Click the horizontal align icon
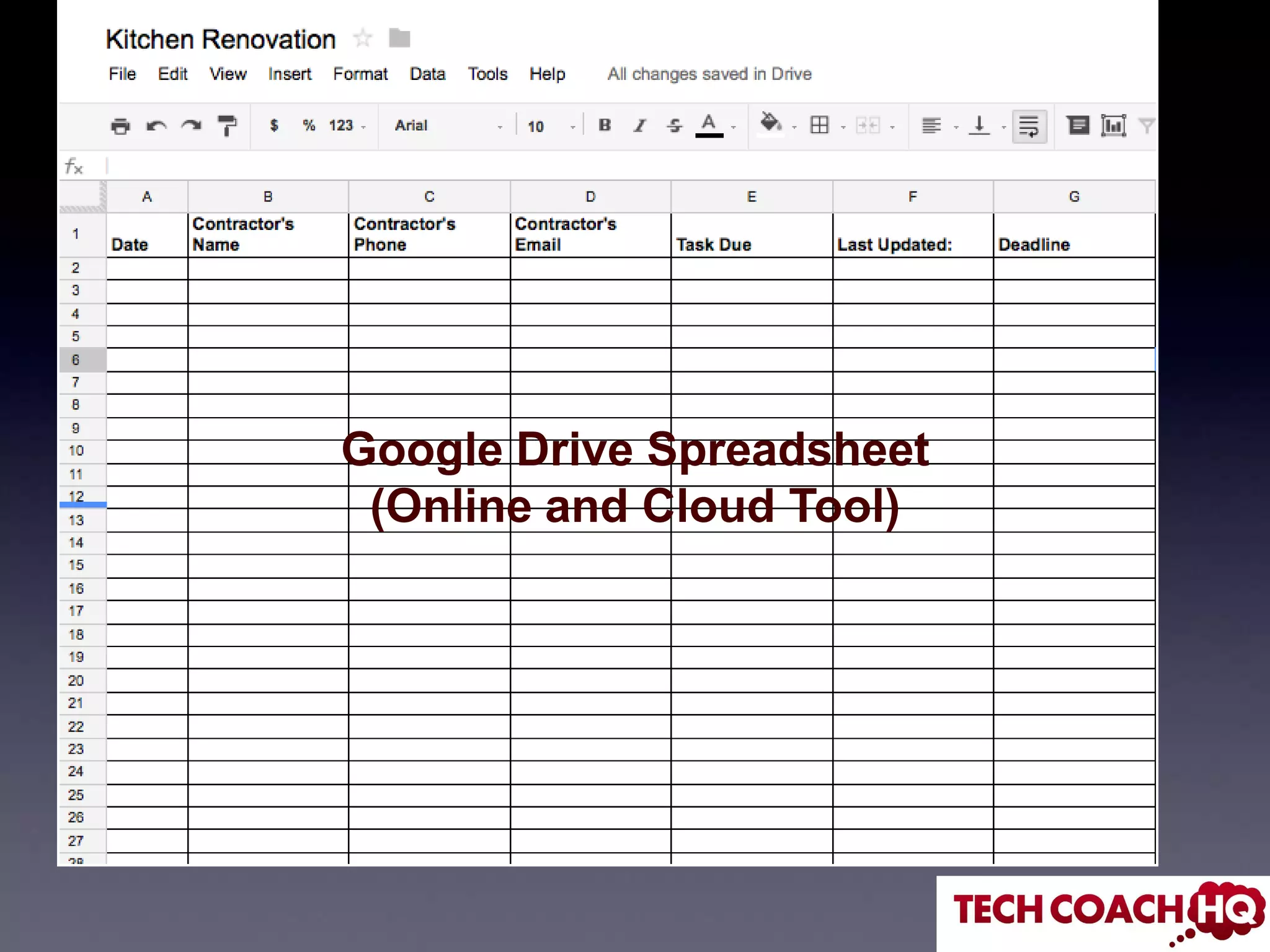The image size is (1270, 952). coord(931,126)
